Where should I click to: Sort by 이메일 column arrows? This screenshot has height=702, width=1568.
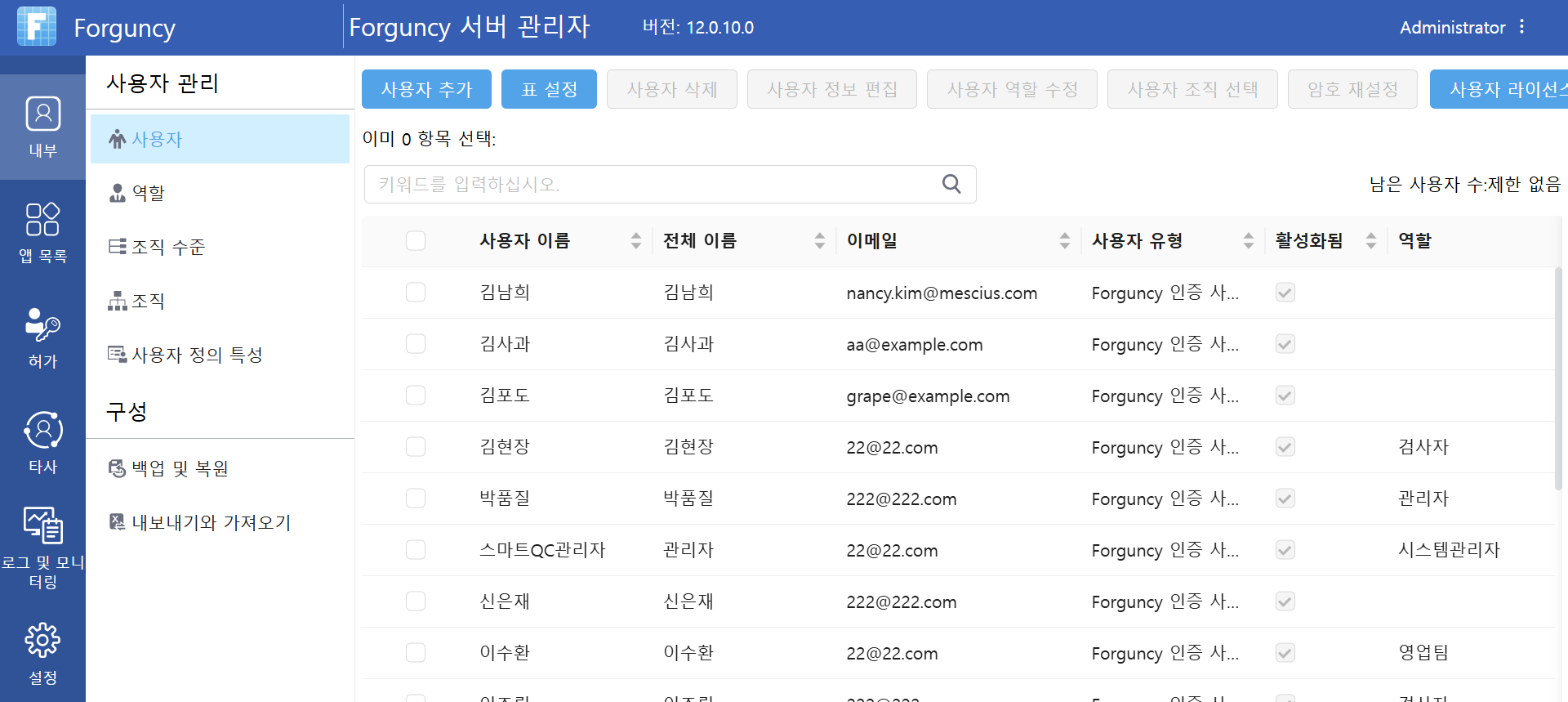point(1065,240)
